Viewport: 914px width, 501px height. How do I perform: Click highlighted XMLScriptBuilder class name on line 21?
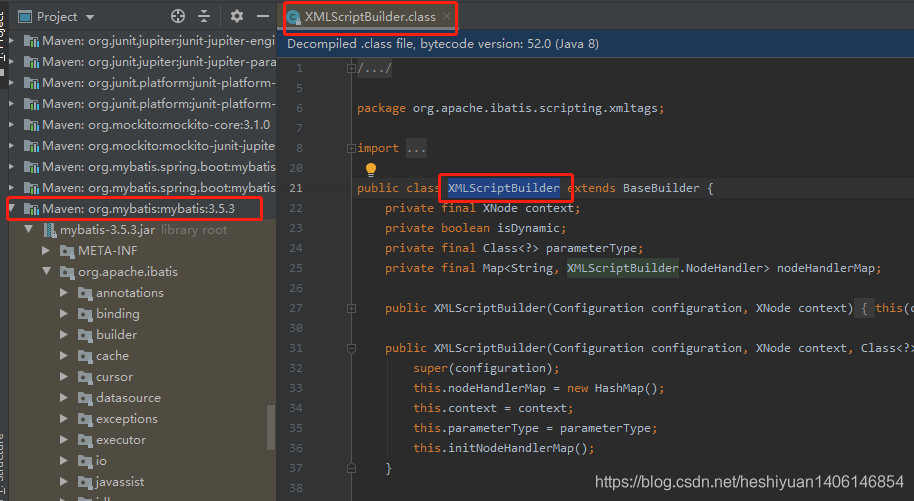coord(504,188)
